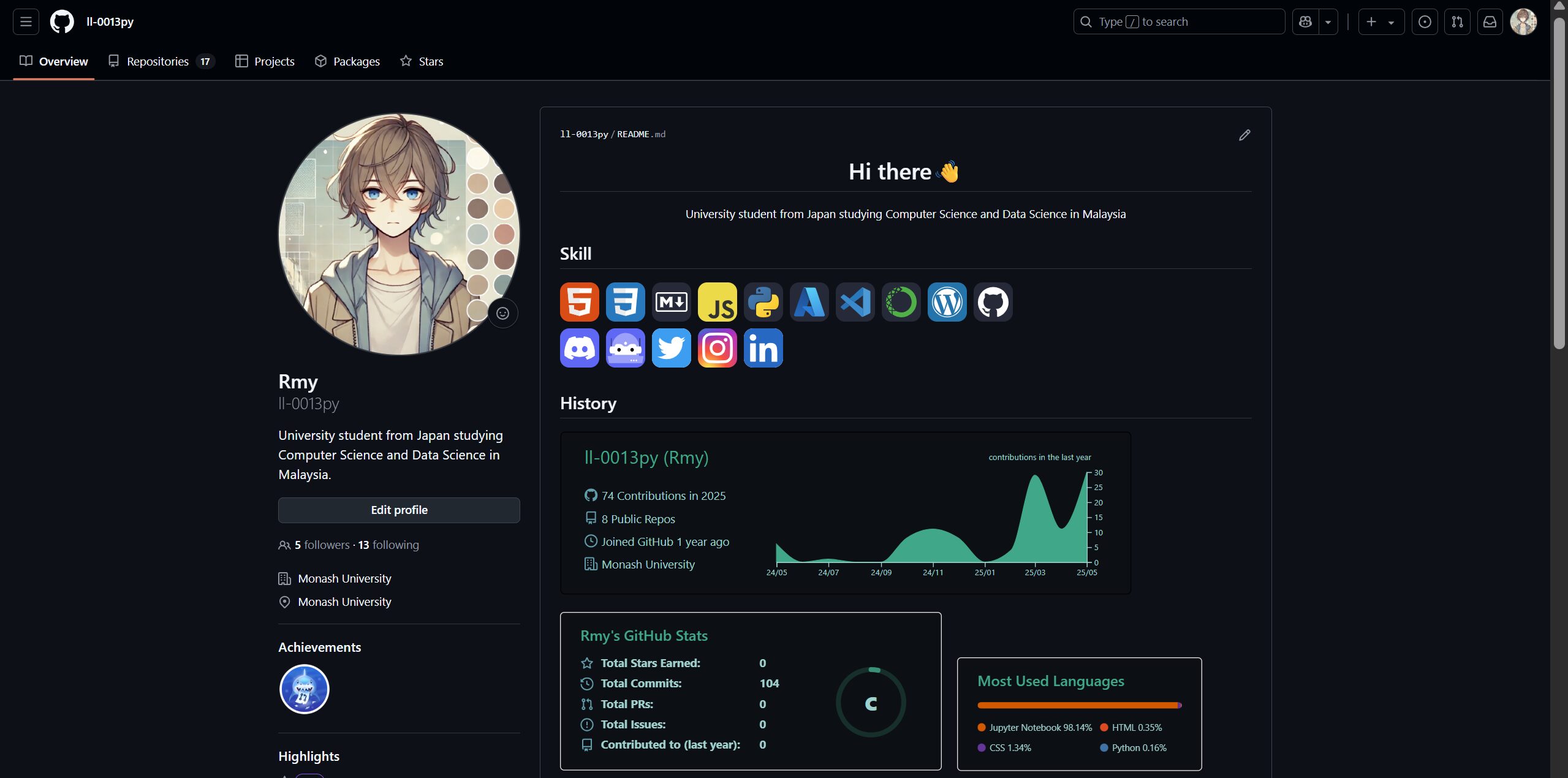The image size is (1568, 778).
Task: Open the create new plus dropdown
Action: (1381, 21)
